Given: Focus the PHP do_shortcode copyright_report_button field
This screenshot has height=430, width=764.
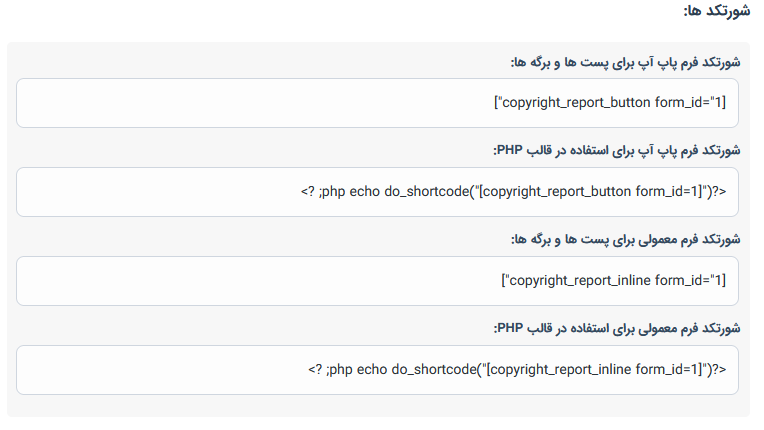Looking at the screenshot, I should tap(377, 192).
